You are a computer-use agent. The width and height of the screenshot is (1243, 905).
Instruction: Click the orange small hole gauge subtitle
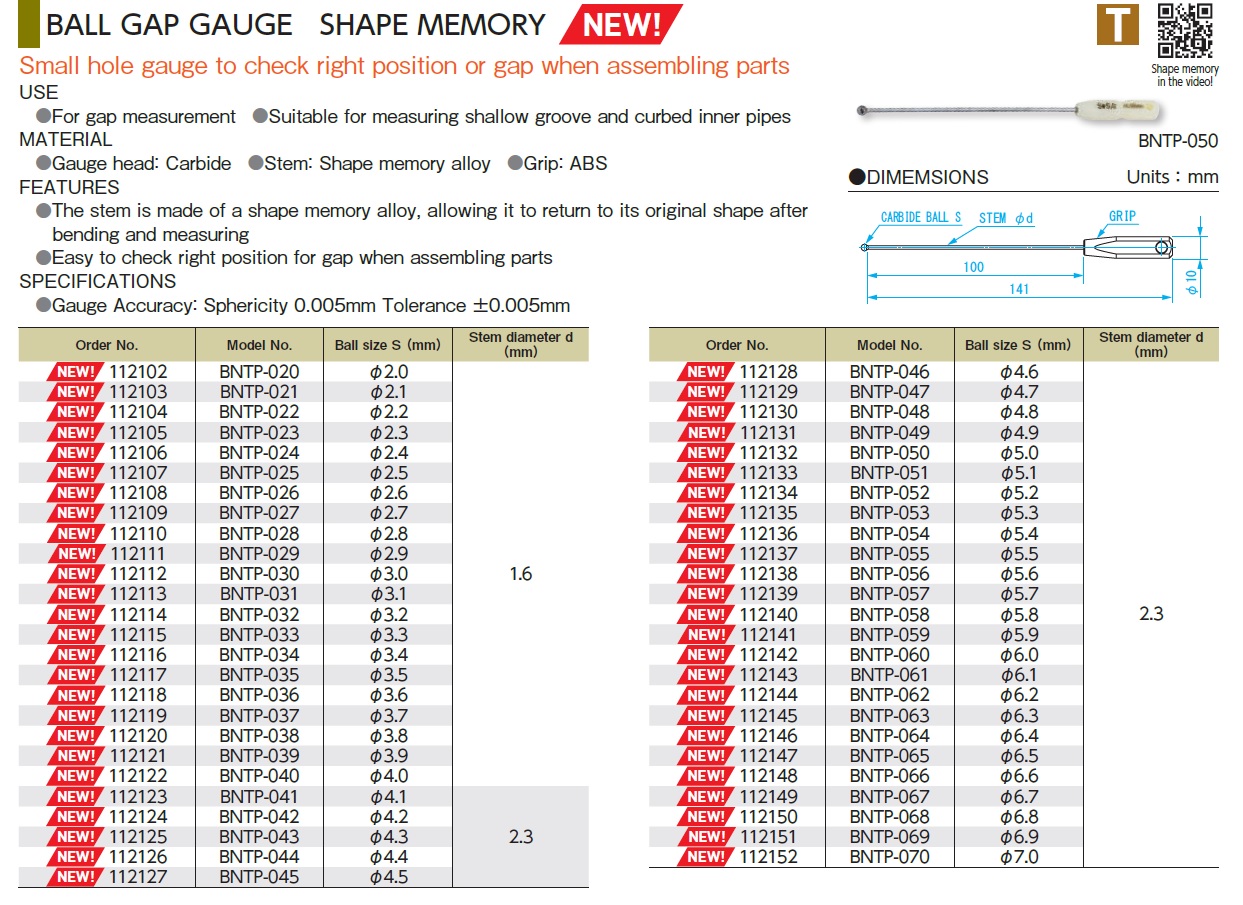pos(405,66)
